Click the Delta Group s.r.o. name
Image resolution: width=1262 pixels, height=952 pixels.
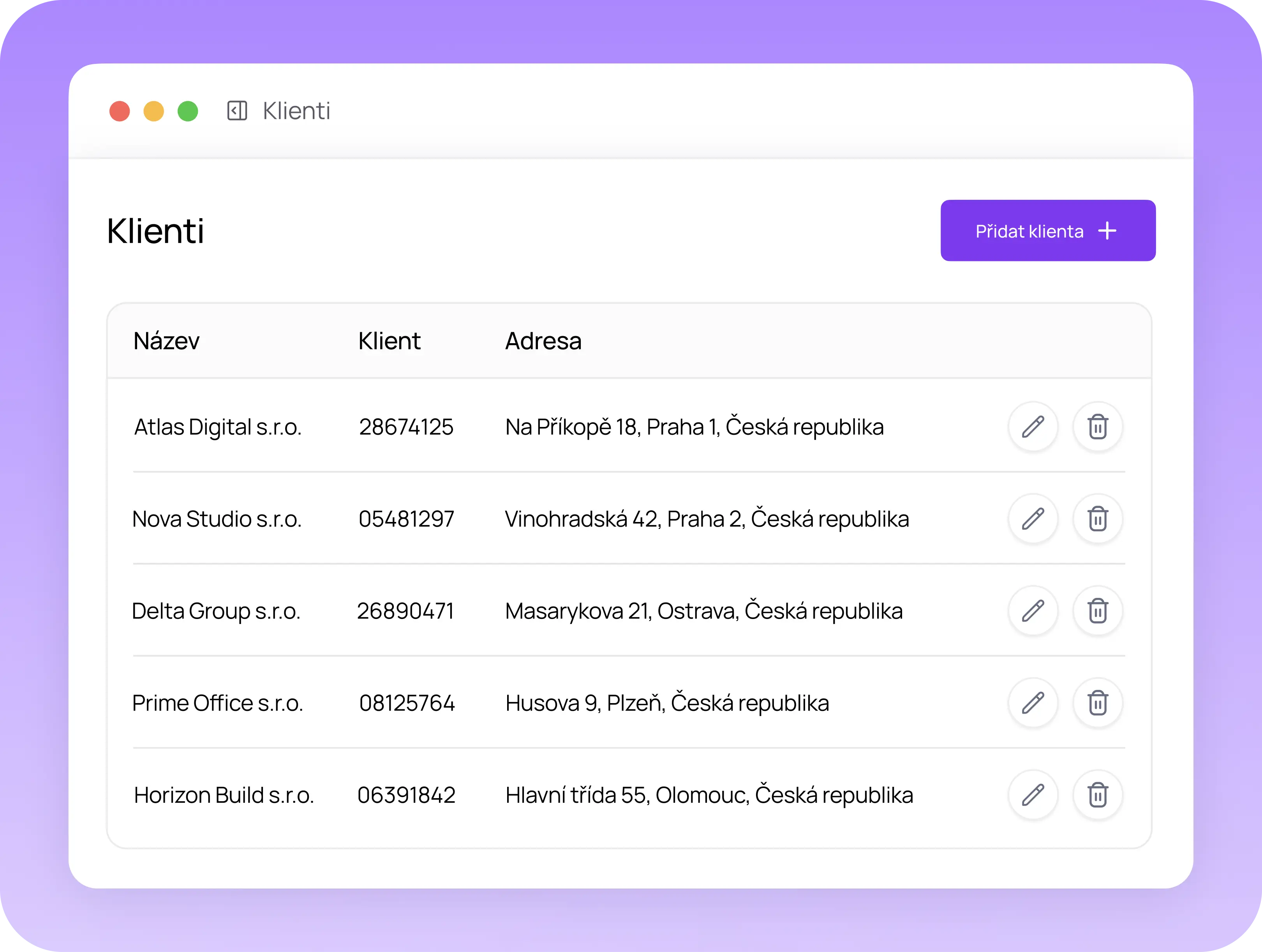click(x=216, y=611)
